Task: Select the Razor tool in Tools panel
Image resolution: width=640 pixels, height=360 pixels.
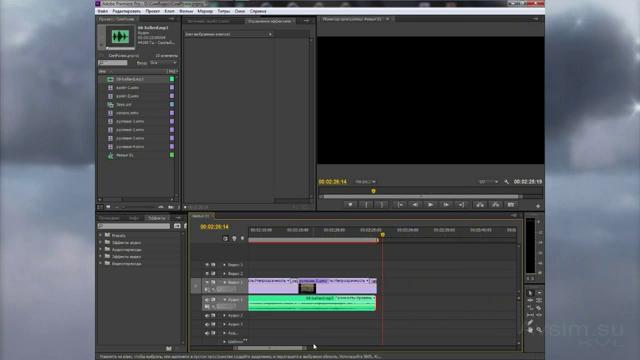Action: coord(539,307)
